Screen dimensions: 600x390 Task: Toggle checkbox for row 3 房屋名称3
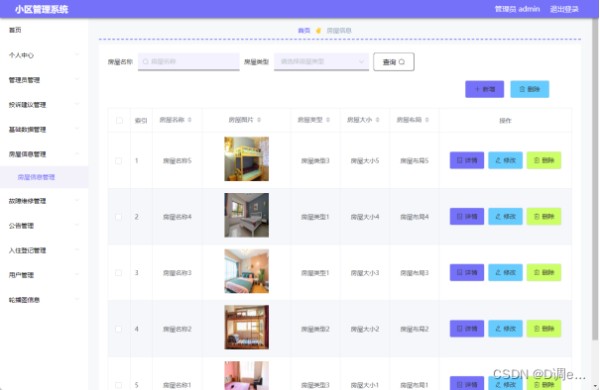coord(119,273)
